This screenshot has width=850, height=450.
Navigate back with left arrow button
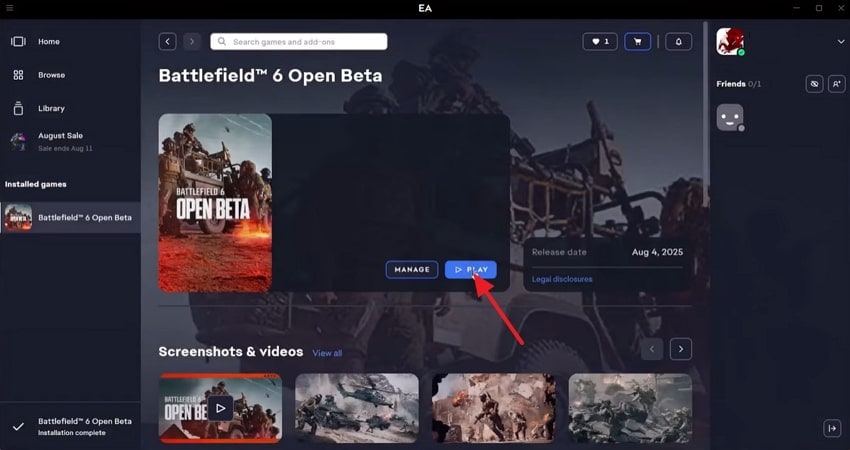tap(168, 42)
